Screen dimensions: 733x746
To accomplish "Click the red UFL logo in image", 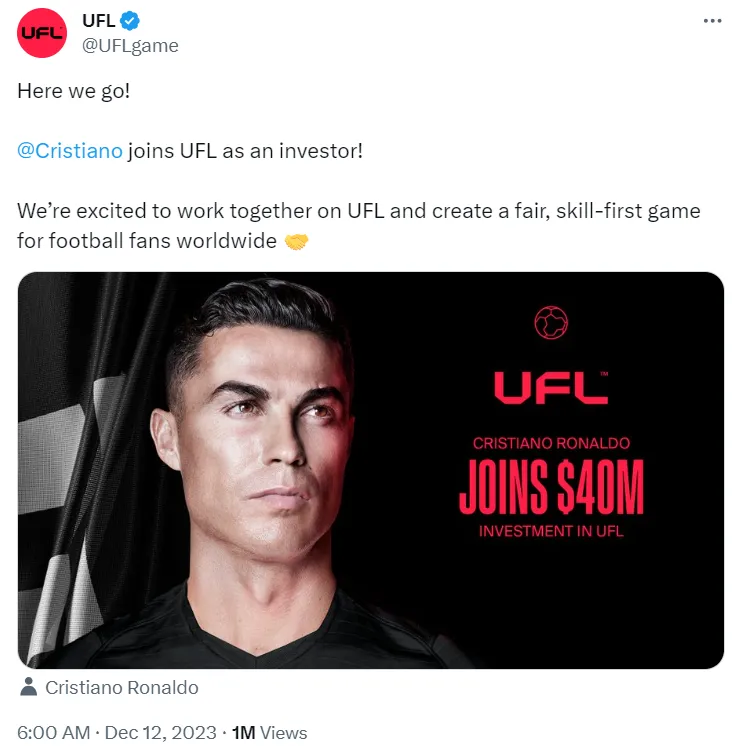I will click(x=551, y=387).
